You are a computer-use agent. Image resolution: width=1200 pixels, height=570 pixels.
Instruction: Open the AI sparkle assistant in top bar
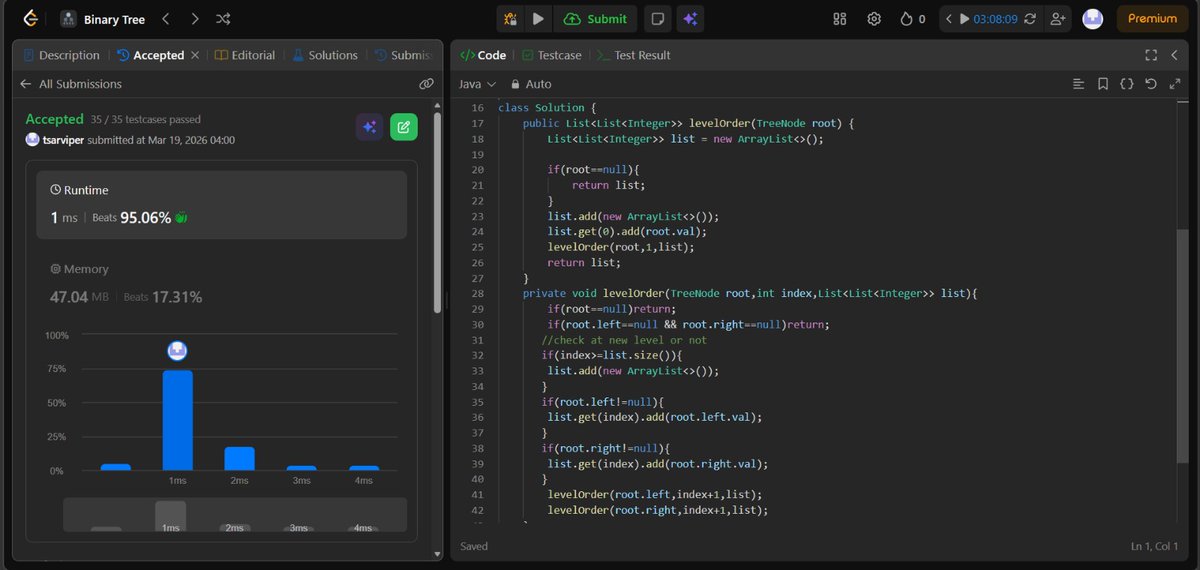tap(689, 18)
